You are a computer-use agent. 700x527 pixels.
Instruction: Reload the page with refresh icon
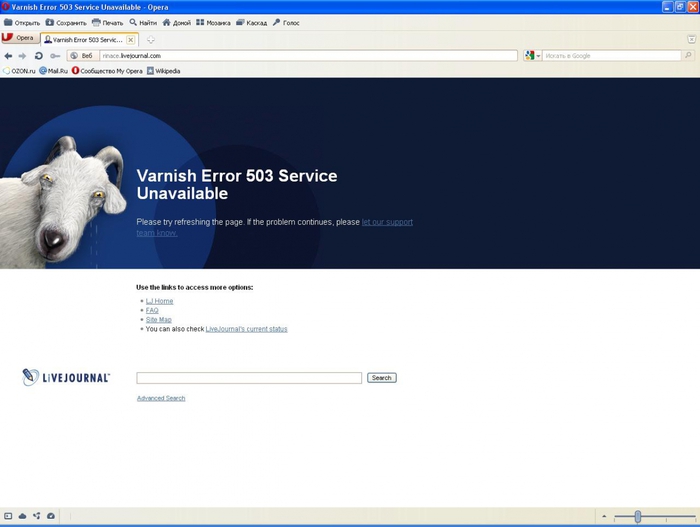tap(38, 56)
